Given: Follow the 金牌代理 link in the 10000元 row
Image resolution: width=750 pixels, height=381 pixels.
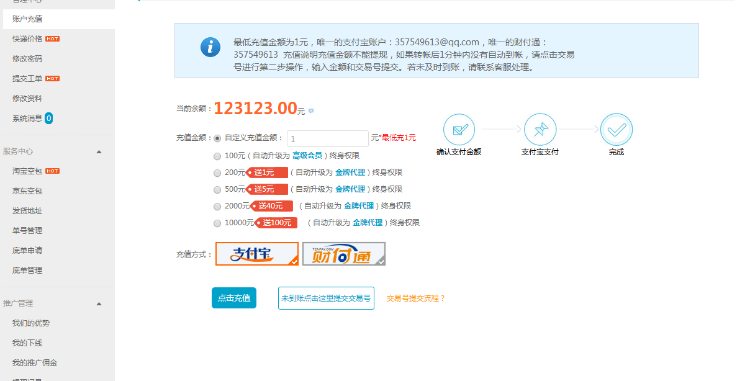Looking at the screenshot, I should point(367,223).
